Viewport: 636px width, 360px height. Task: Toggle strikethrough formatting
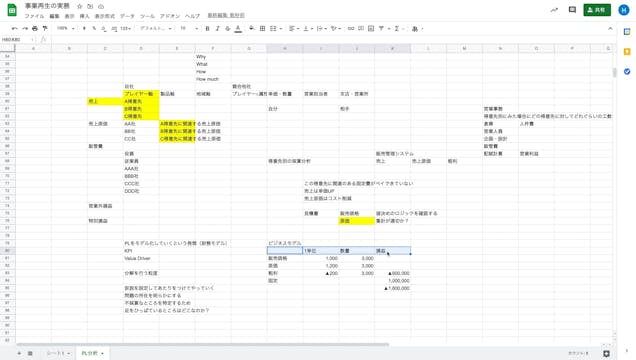228,28
